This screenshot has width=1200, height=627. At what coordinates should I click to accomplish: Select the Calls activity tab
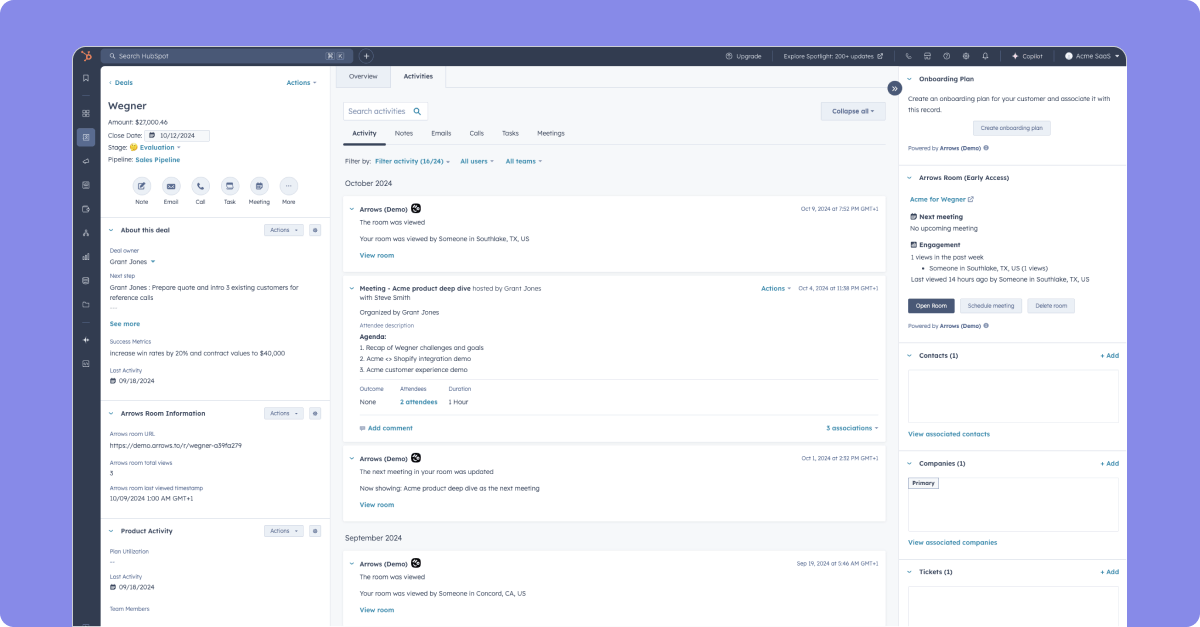[477, 133]
